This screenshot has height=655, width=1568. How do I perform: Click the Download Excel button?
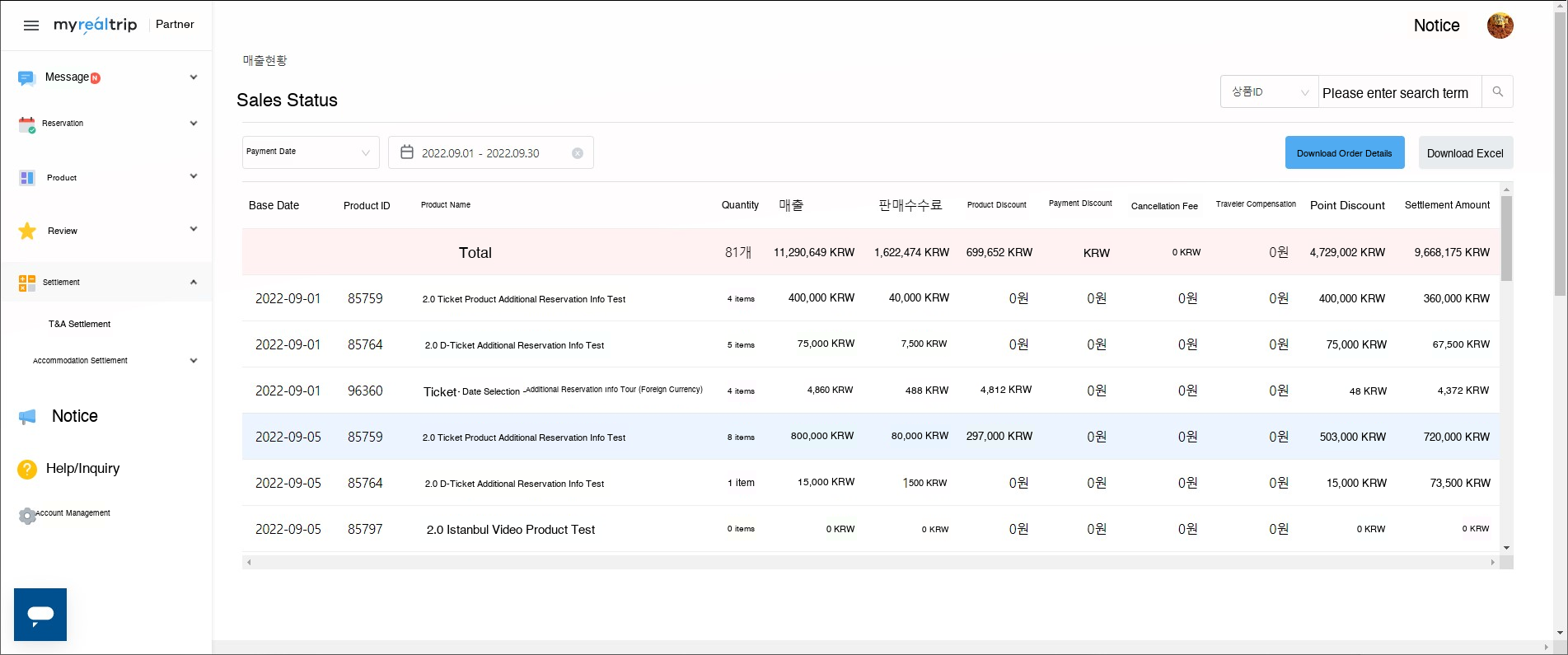[1465, 153]
